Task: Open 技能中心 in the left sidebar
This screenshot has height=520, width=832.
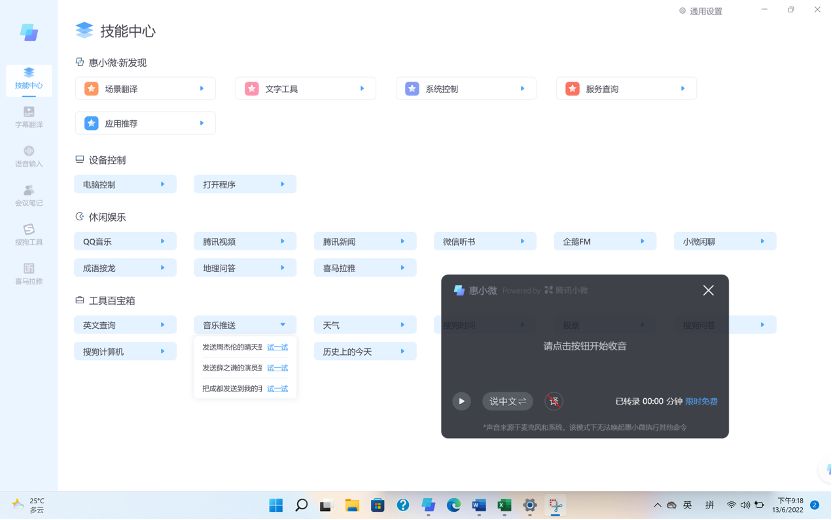Action: 29,79
